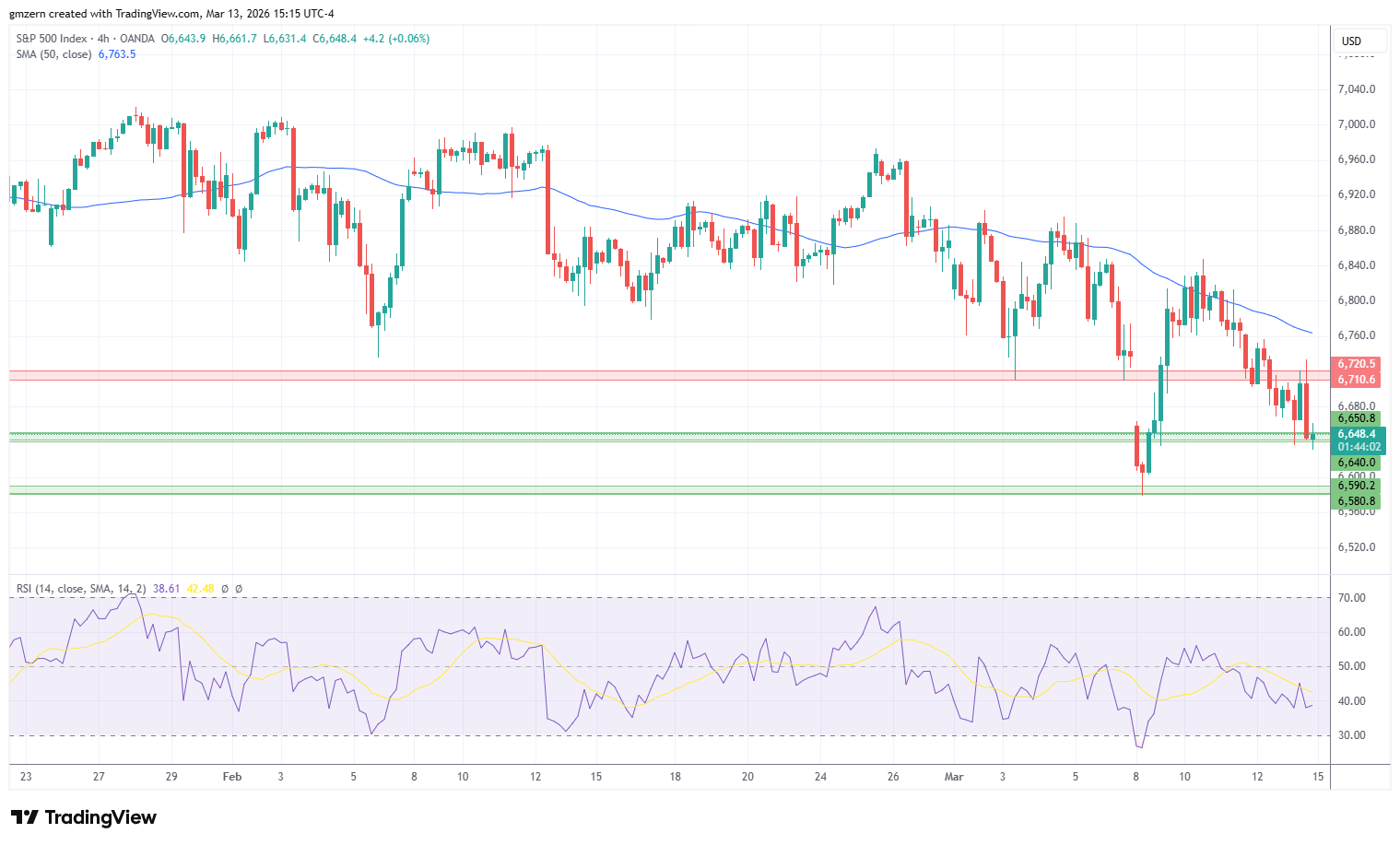
Task: Click the TradingView logo at bottom
Action: click(83, 817)
